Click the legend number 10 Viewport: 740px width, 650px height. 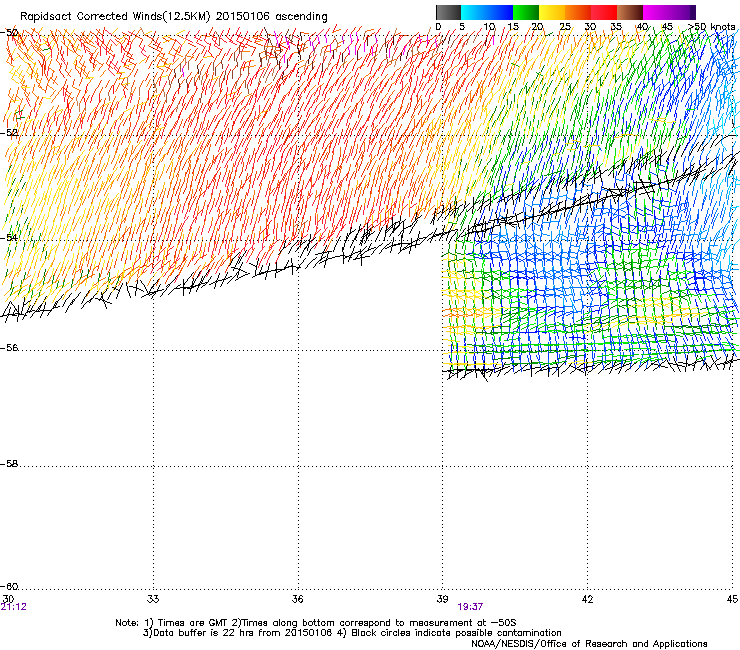point(489,27)
